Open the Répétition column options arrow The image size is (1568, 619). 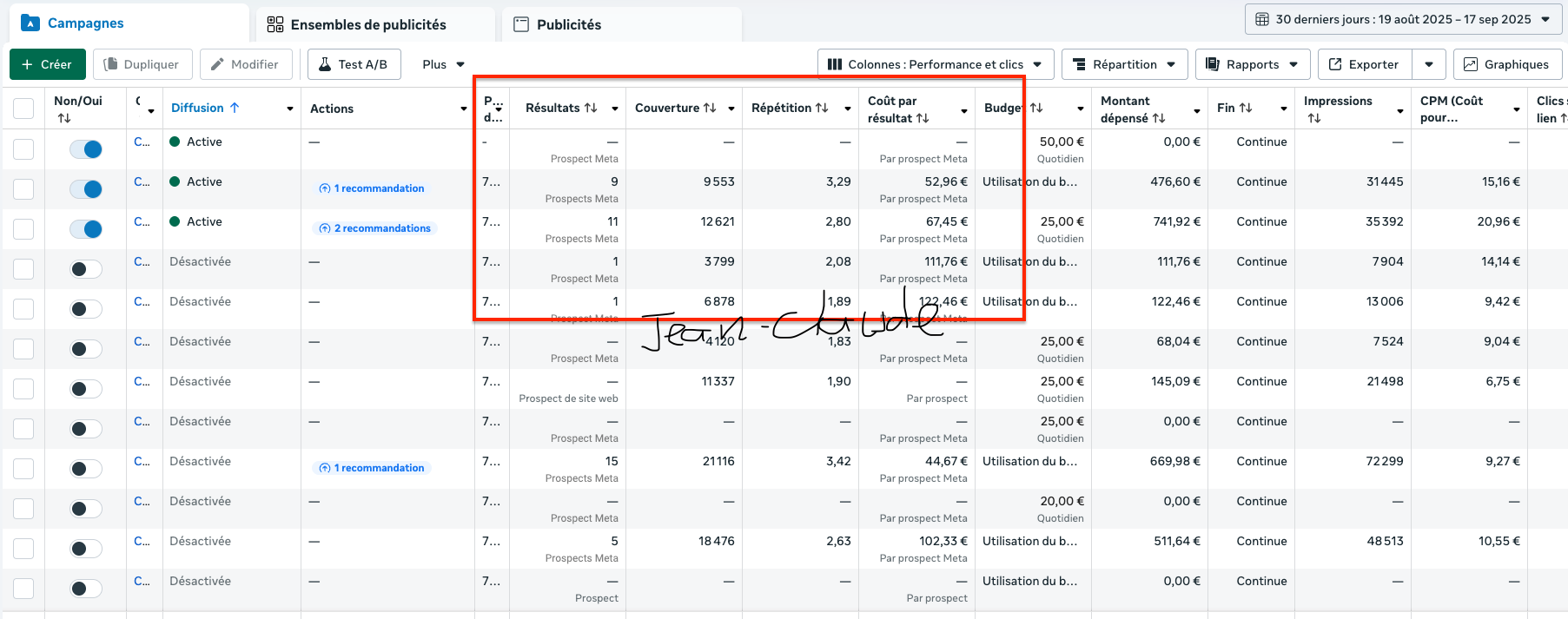(x=848, y=109)
